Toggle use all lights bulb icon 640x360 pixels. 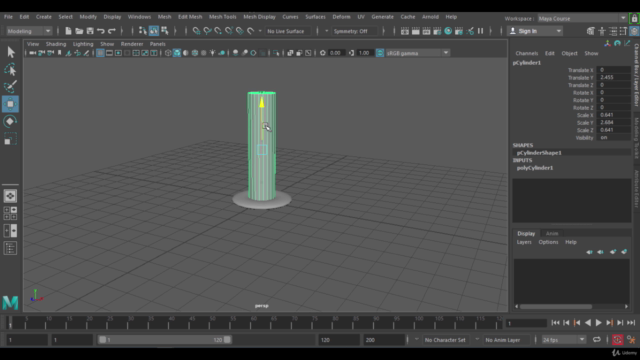[x=213, y=53]
